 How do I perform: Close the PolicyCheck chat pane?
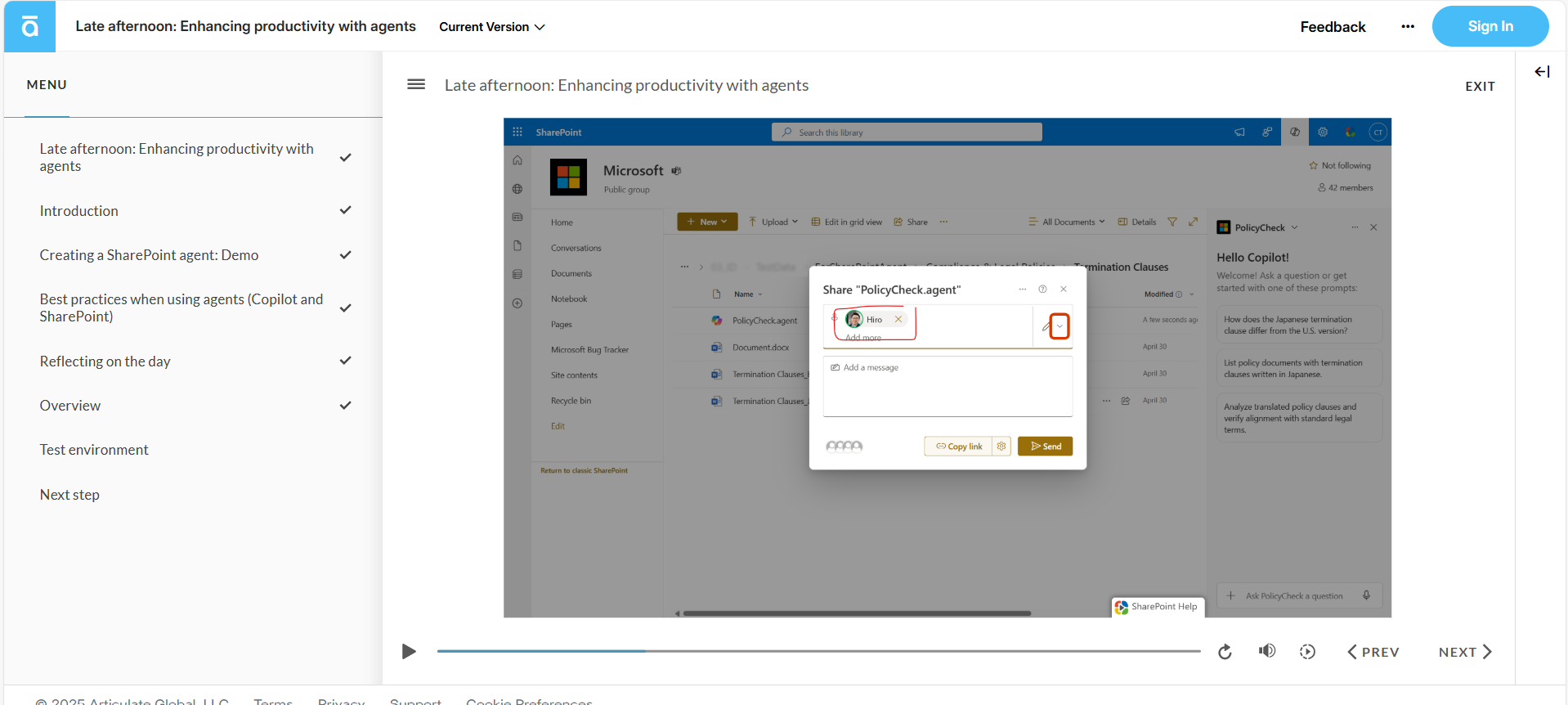(1373, 227)
